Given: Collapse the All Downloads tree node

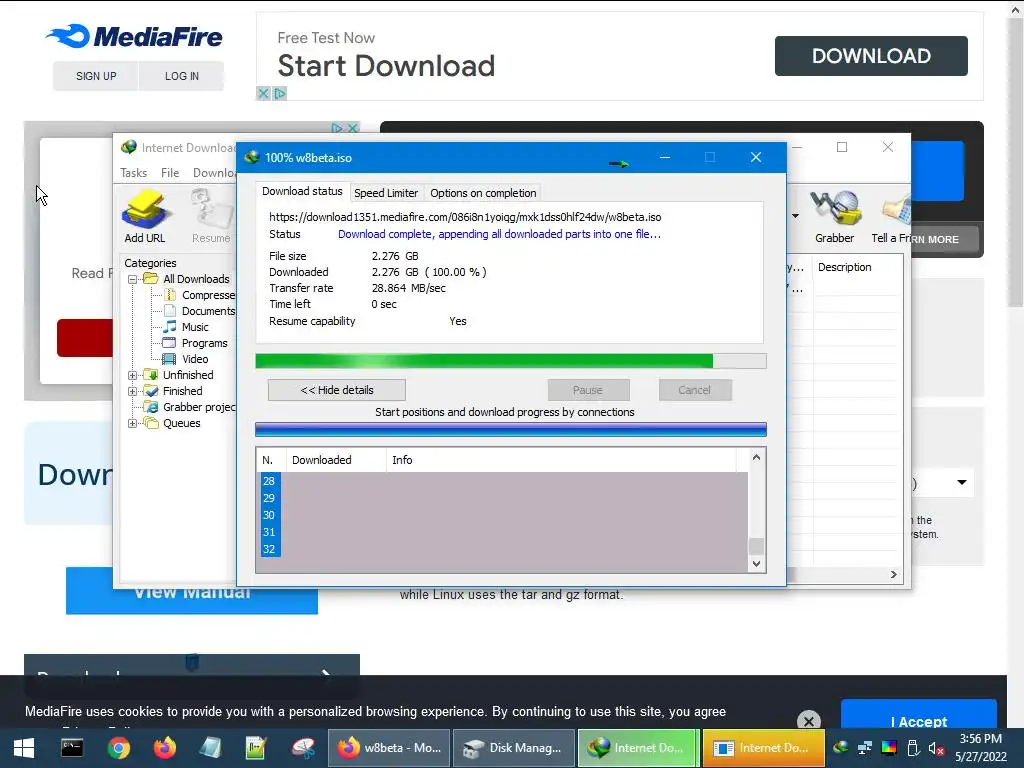Looking at the screenshot, I should (133, 279).
